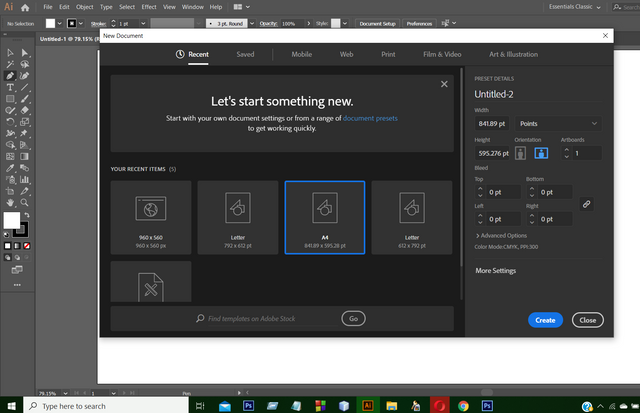Click the Create button

click(x=545, y=320)
